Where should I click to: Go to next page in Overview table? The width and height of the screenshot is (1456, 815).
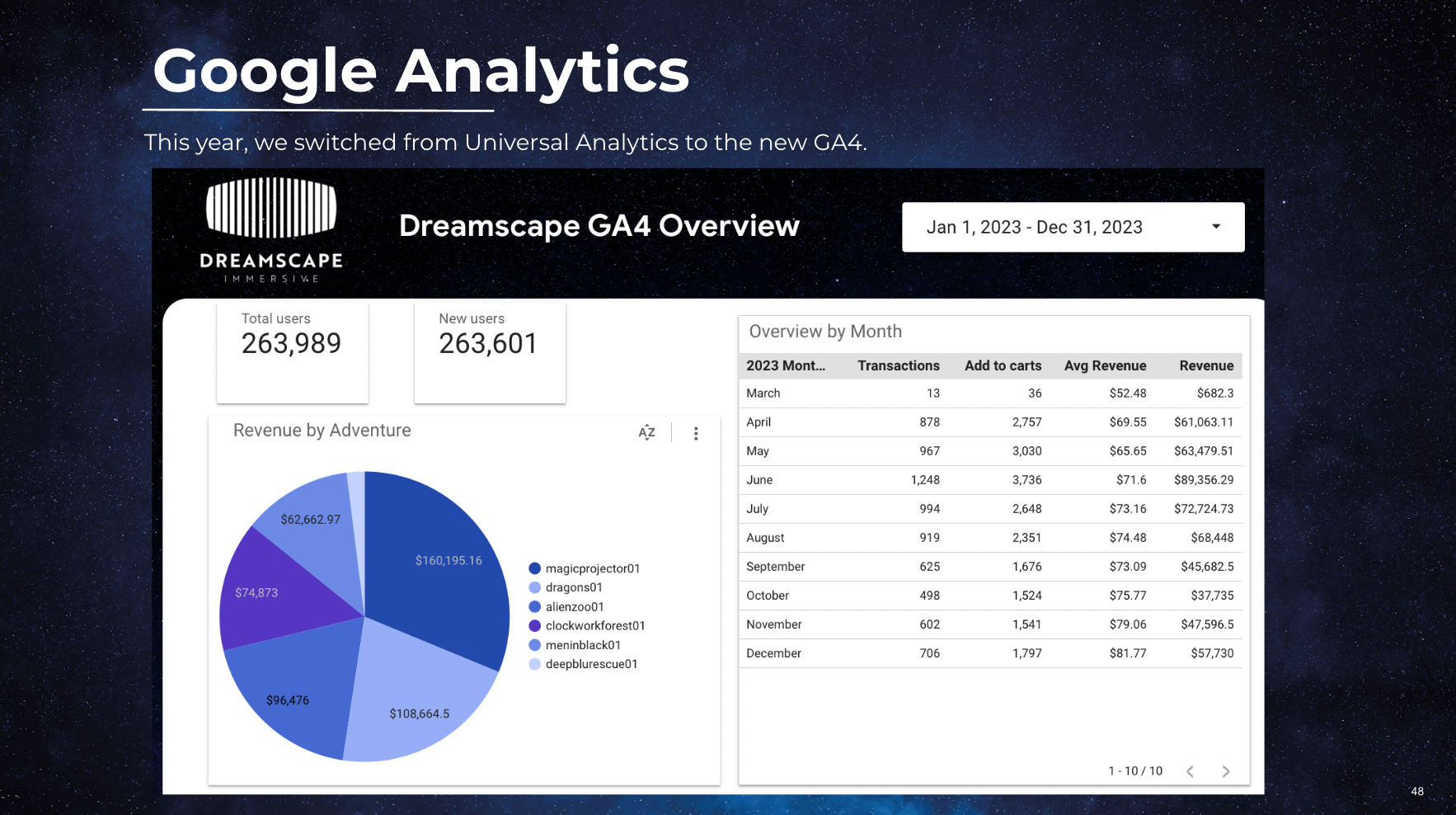[x=1226, y=771]
